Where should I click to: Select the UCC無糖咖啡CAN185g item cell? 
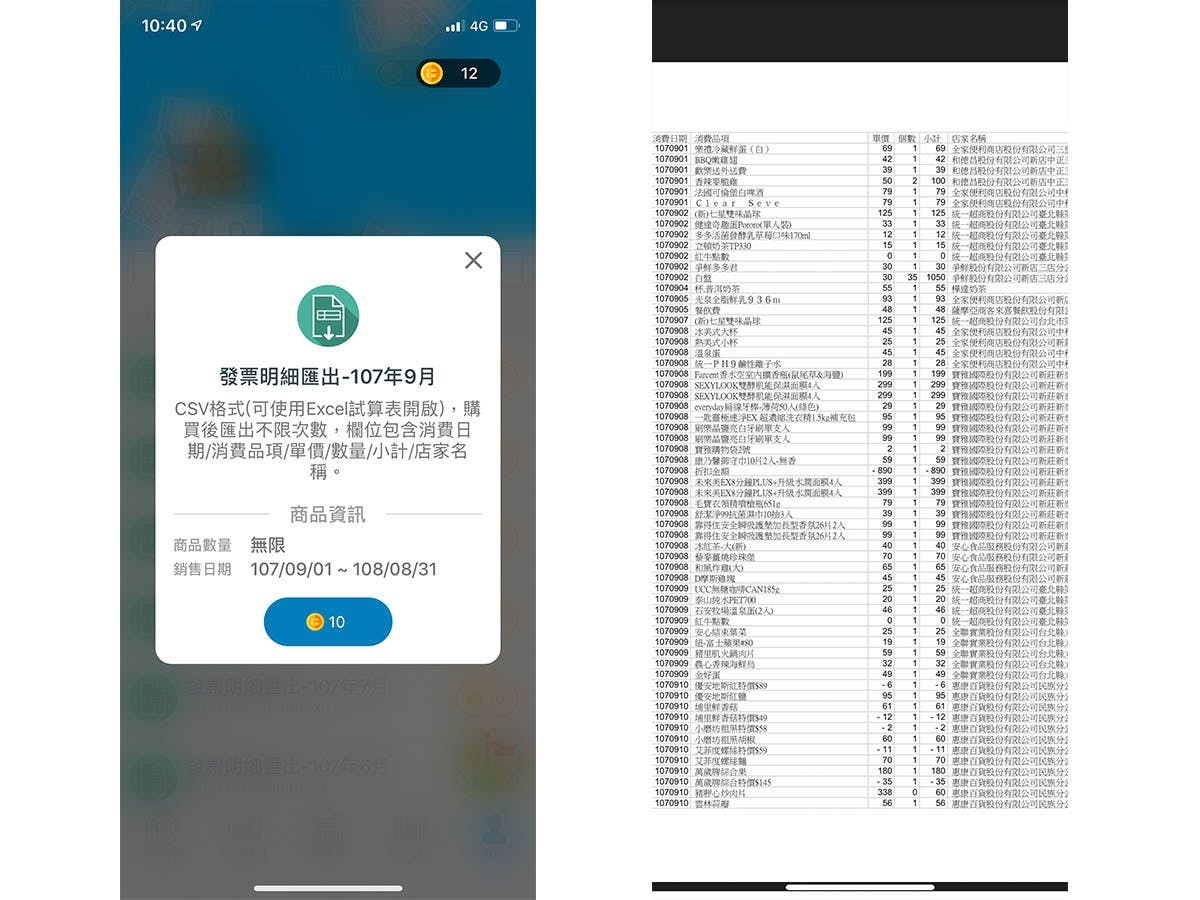pyautogui.click(x=737, y=589)
